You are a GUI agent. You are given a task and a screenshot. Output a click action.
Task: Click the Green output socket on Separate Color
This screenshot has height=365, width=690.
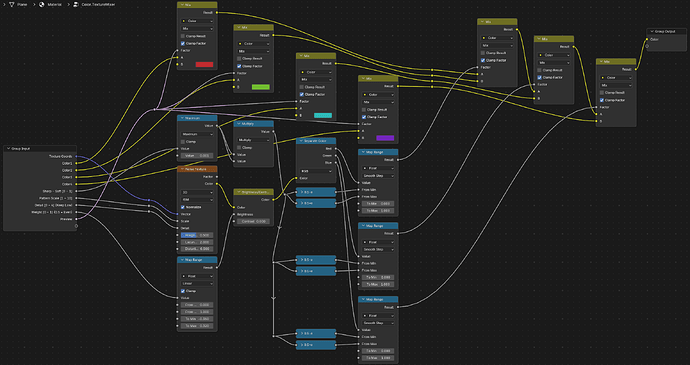coord(336,155)
